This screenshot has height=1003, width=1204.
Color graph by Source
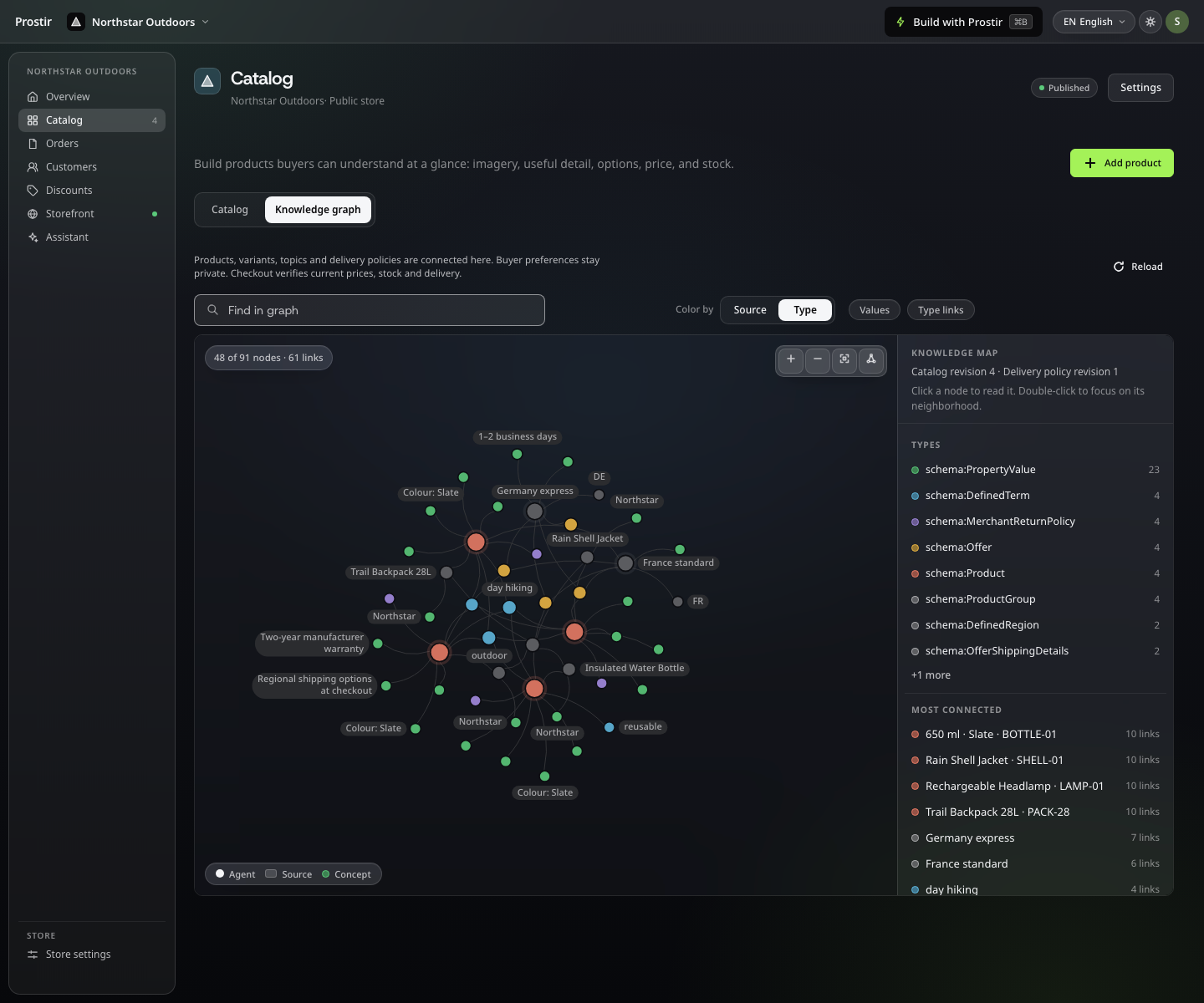[x=750, y=310]
